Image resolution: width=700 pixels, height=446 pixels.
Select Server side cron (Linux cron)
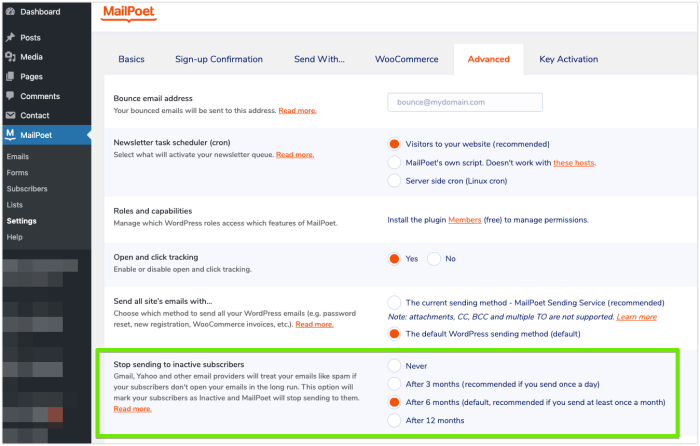click(394, 181)
